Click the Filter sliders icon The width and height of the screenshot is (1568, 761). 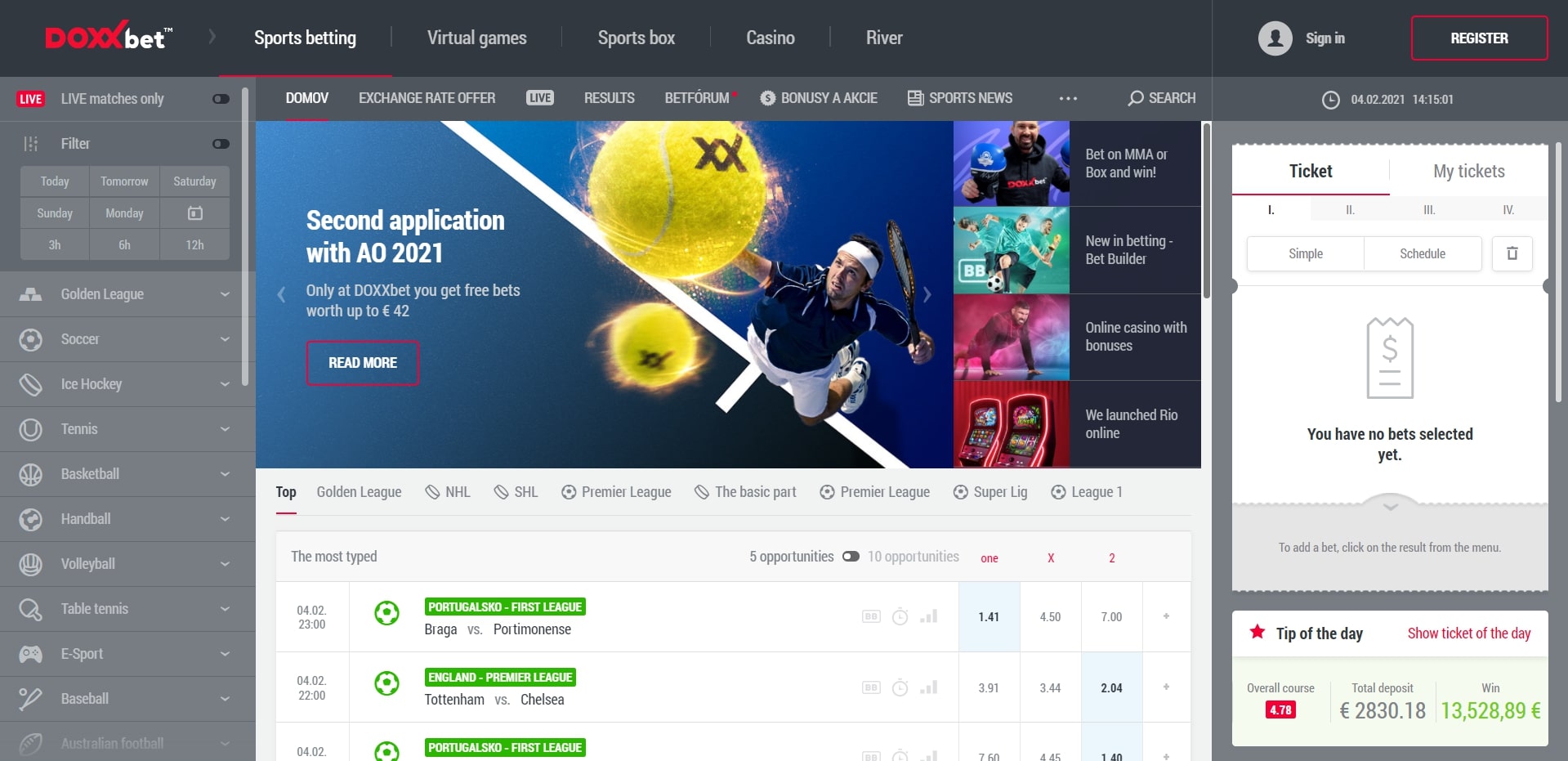(x=31, y=144)
